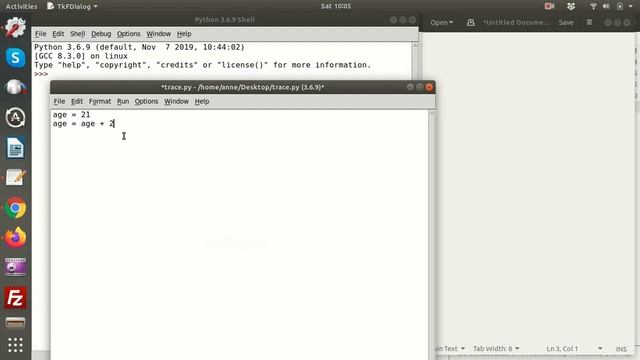Click the volume speaker icon in top bar
Screen dimensions: 640x360
(x=606, y=6)
